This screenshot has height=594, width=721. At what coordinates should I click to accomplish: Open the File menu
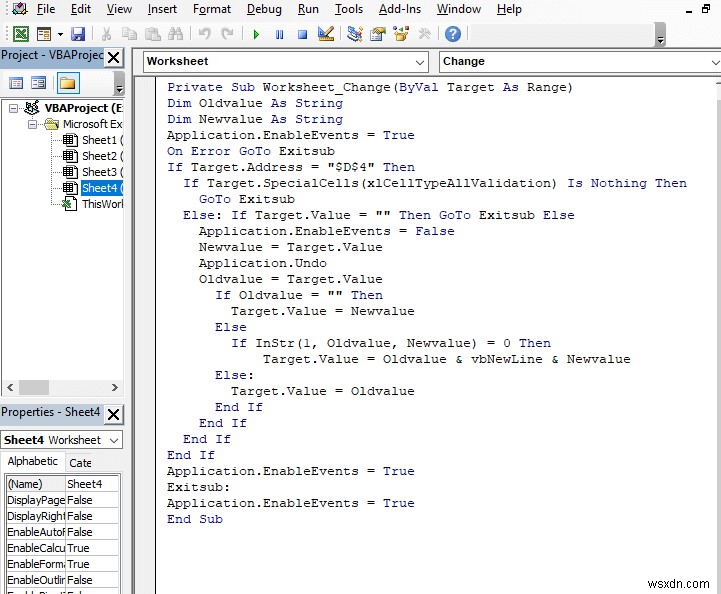[x=46, y=9]
